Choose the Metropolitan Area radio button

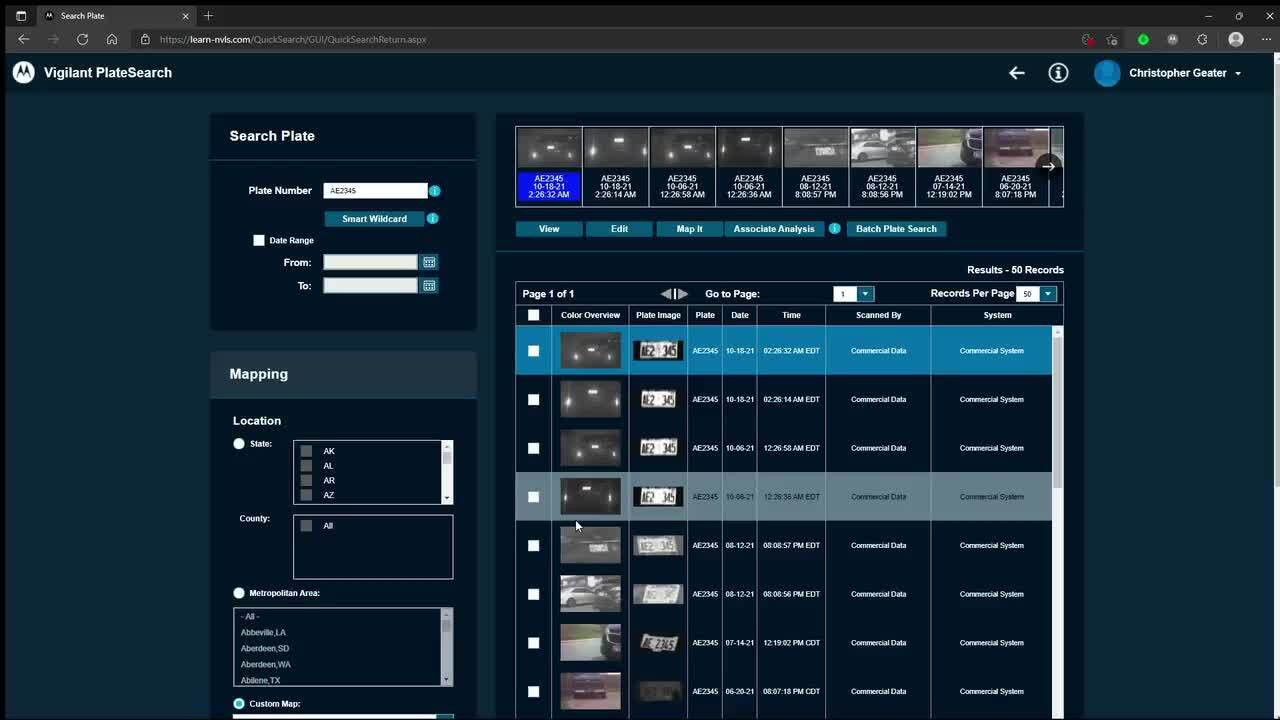[239, 593]
